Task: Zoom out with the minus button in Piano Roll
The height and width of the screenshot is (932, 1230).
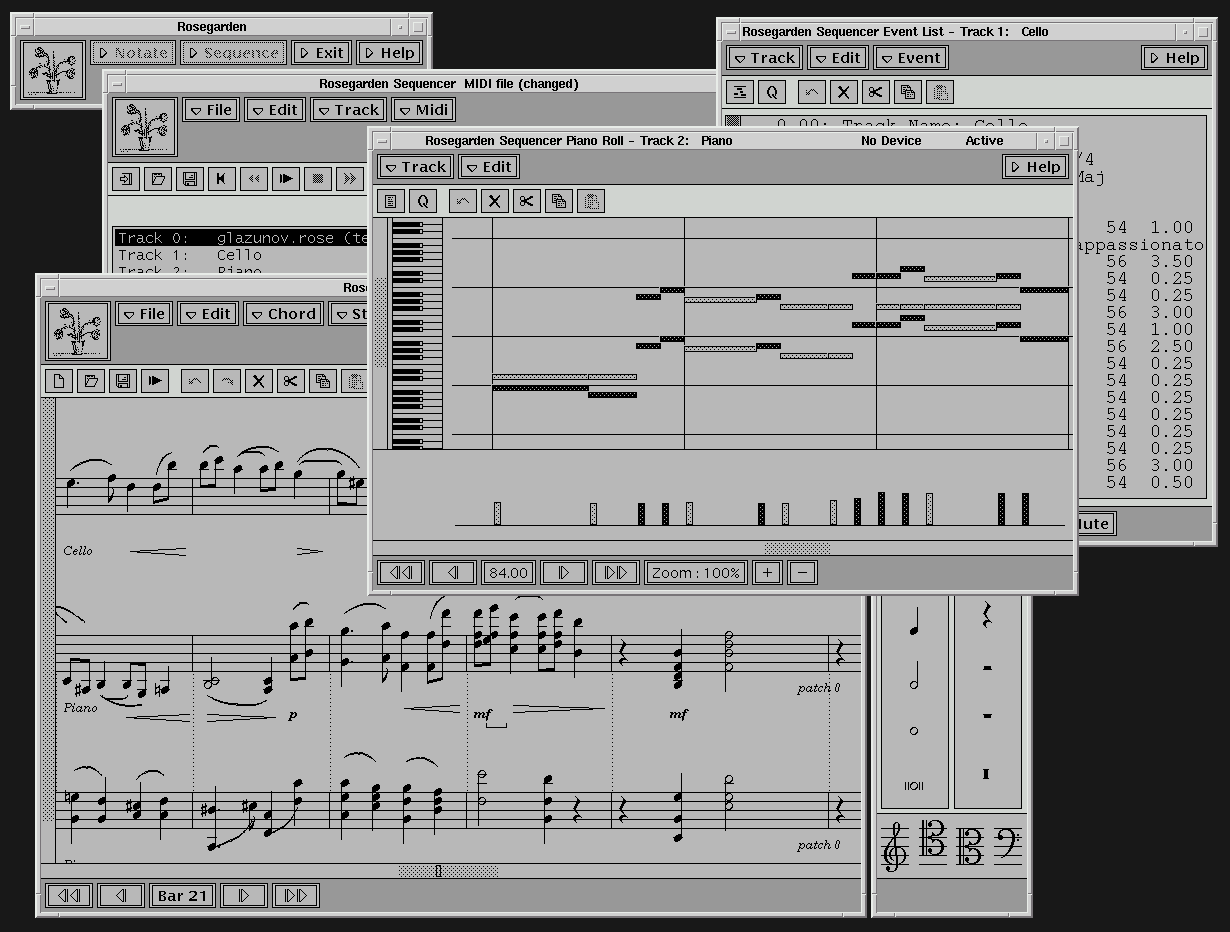Action: pos(802,573)
